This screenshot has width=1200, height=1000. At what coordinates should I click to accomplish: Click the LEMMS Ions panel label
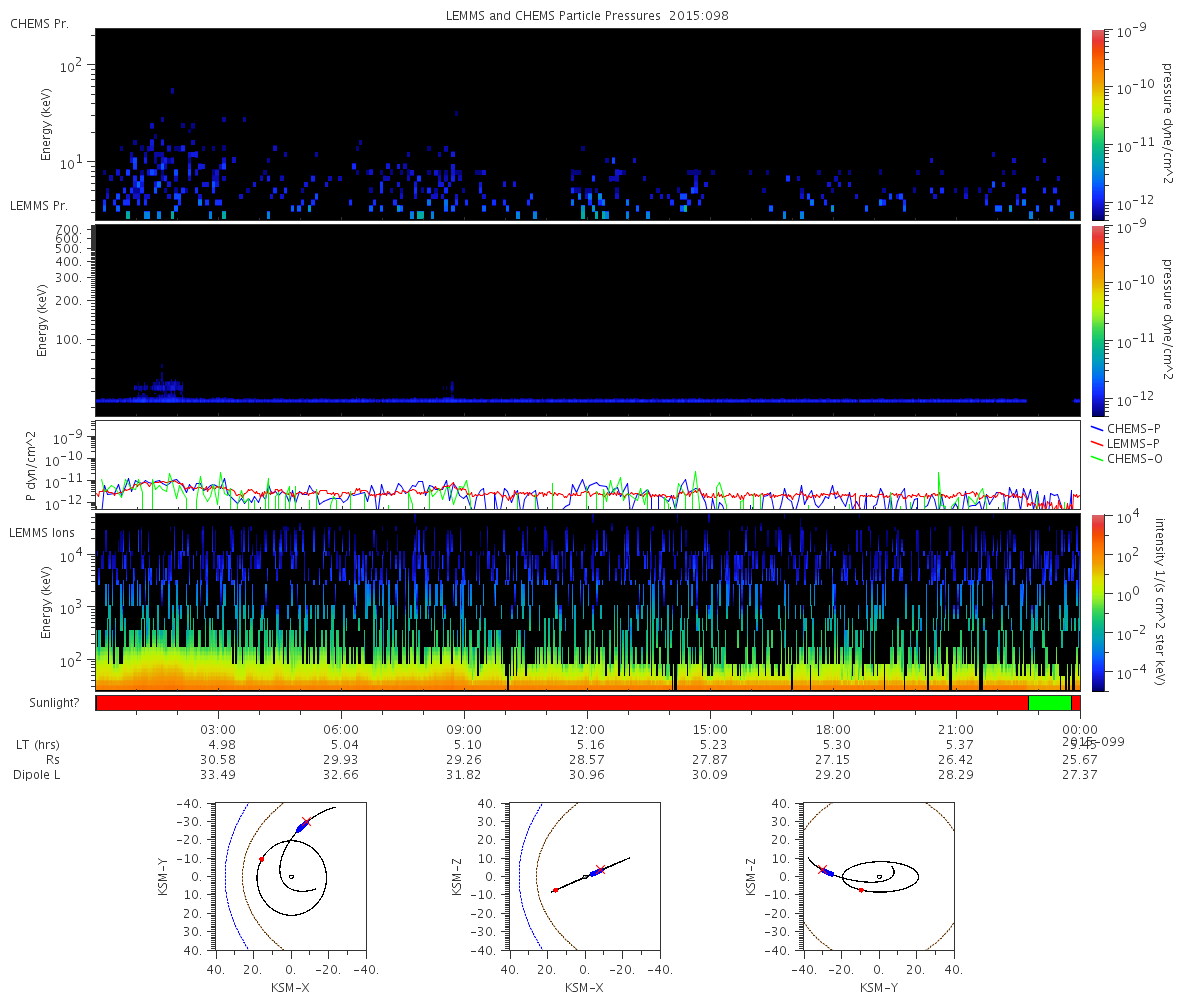pos(43,533)
